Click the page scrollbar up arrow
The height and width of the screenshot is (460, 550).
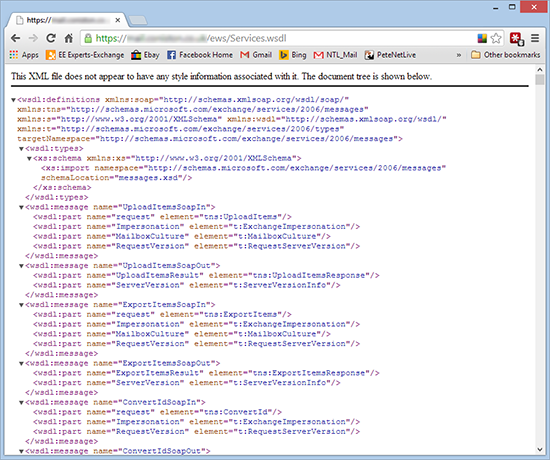tap(540, 69)
